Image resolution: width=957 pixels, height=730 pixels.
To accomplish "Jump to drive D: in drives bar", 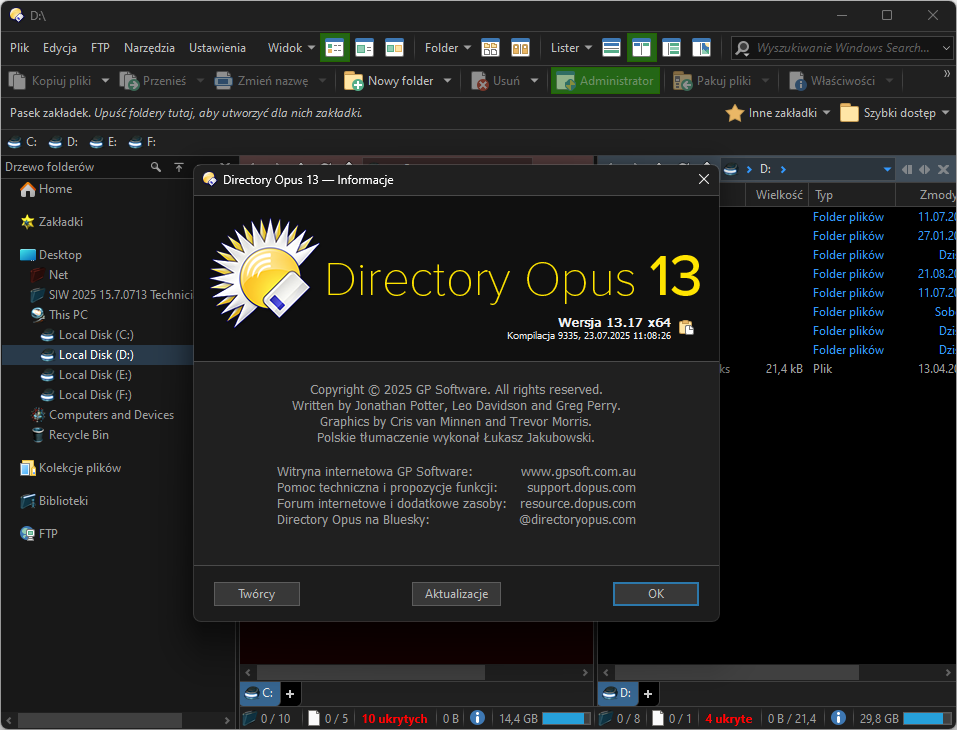I will (x=63, y=142).
